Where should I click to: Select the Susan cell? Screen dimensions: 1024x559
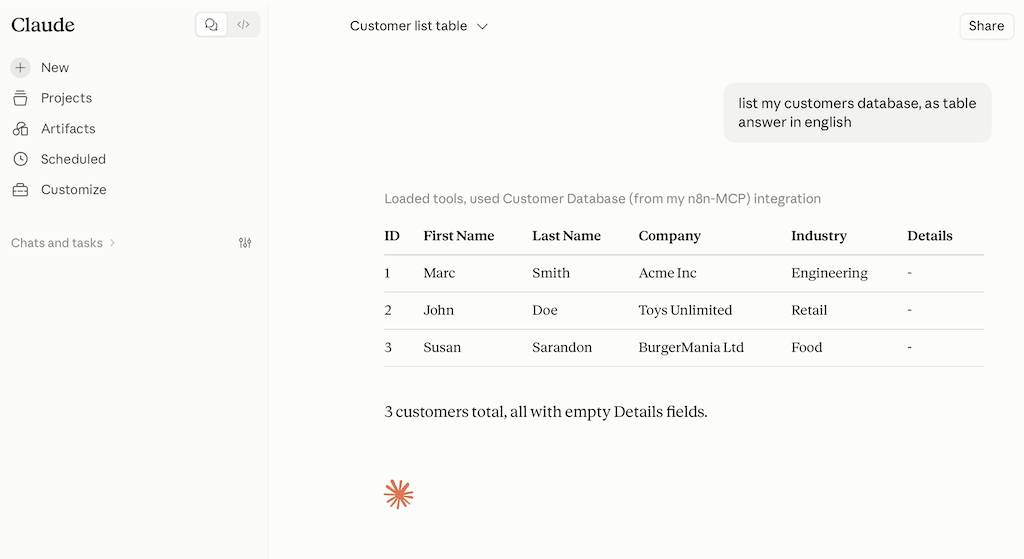(442, 347)
